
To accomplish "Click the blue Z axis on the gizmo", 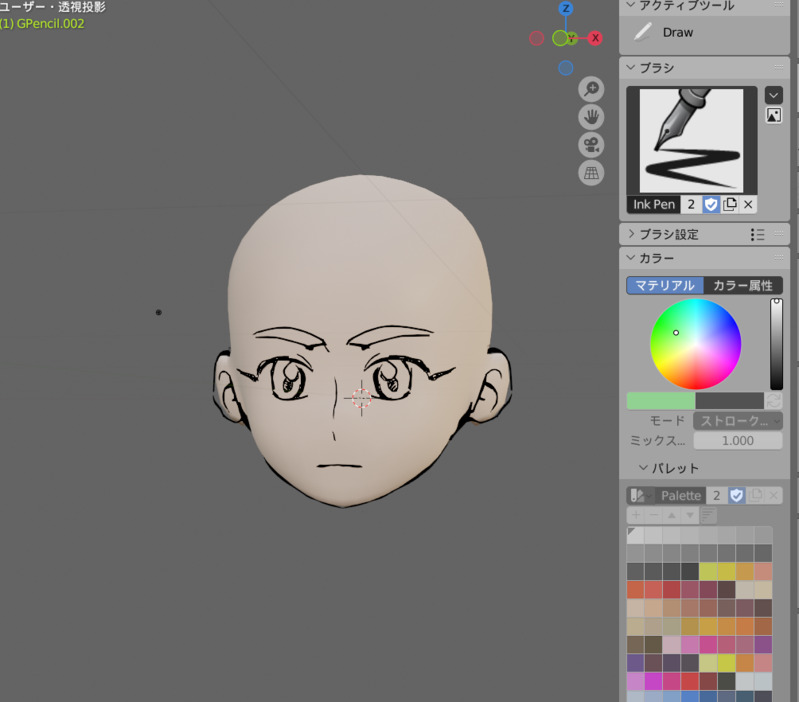I will (566, 8).
